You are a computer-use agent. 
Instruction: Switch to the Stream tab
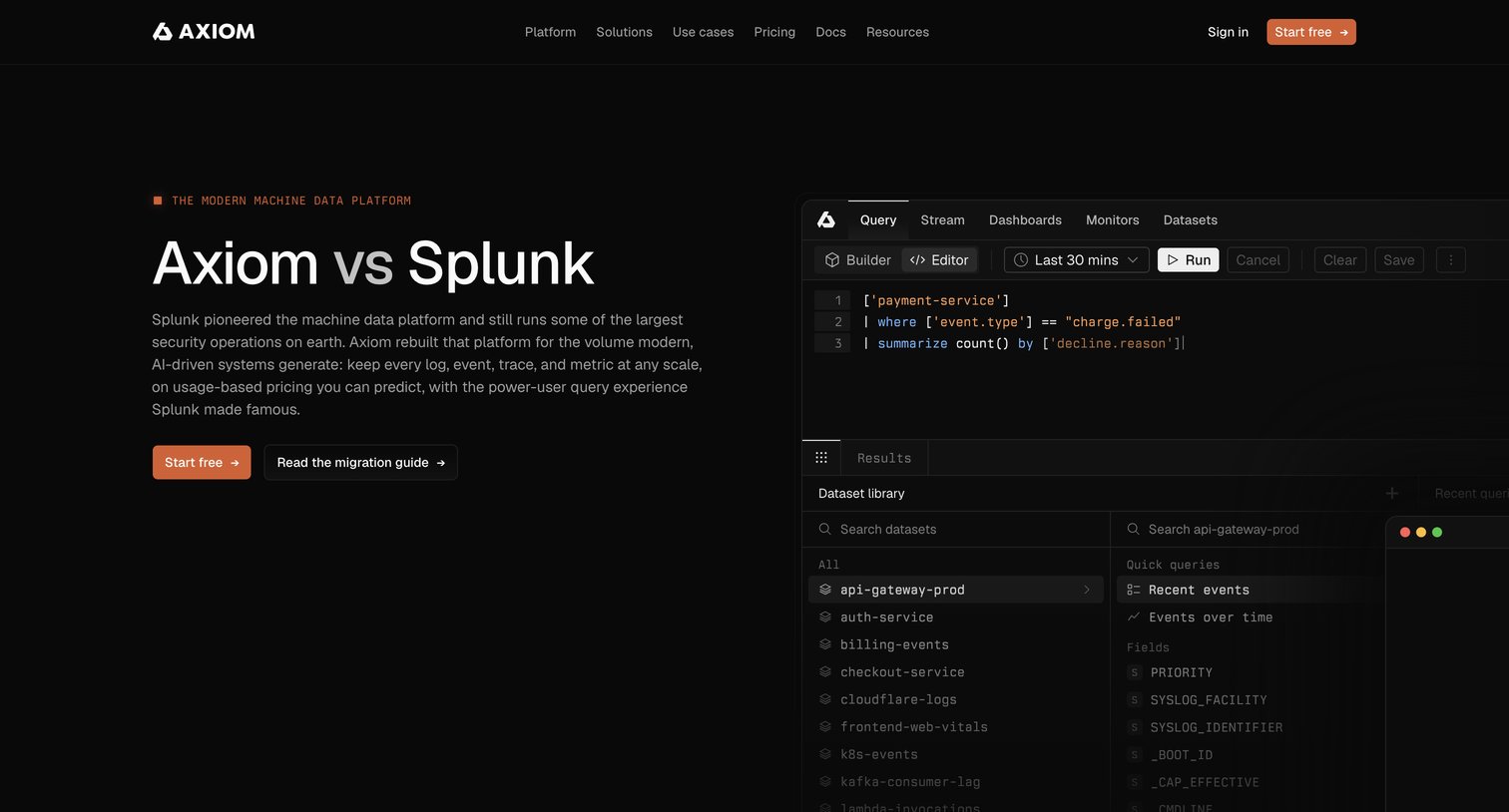tap(942, 219)
